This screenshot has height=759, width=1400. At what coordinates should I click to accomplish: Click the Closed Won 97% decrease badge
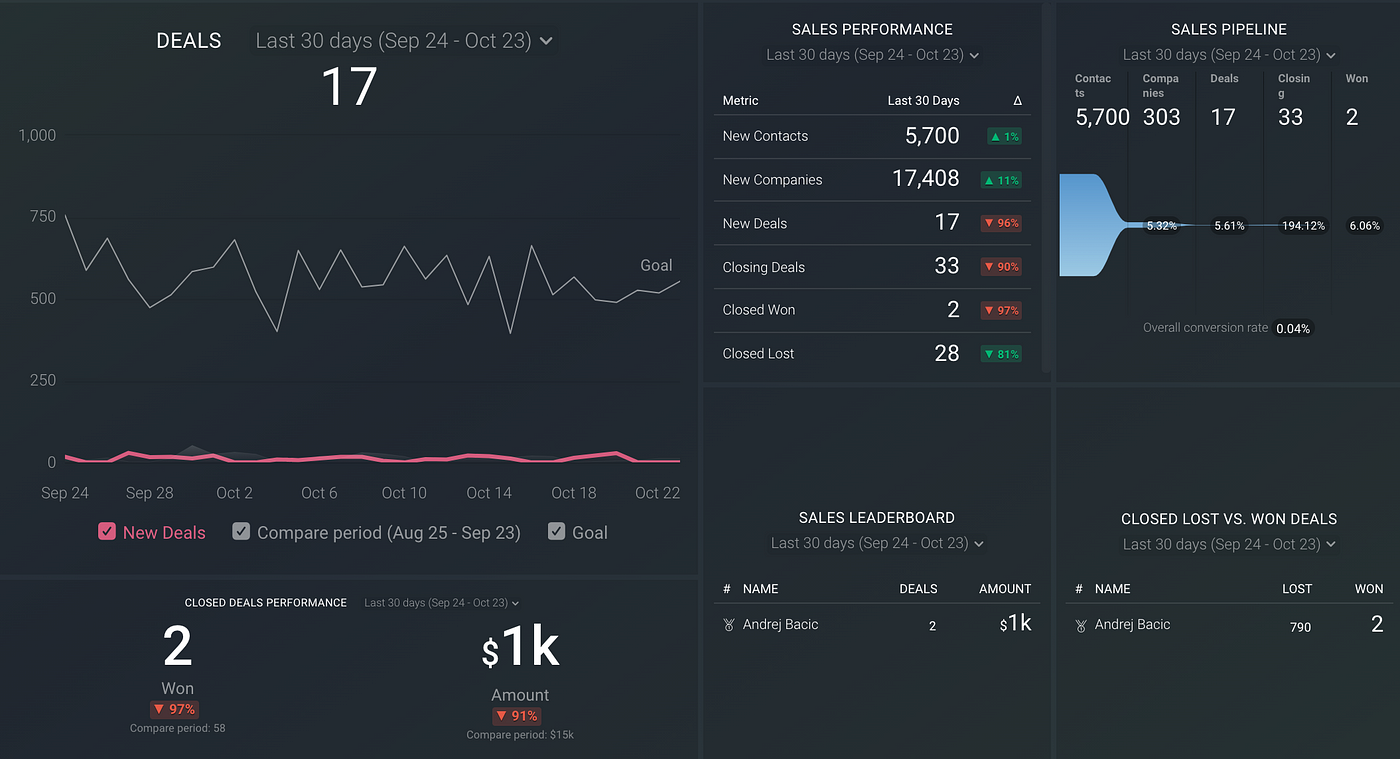[x=1001, y=310]
